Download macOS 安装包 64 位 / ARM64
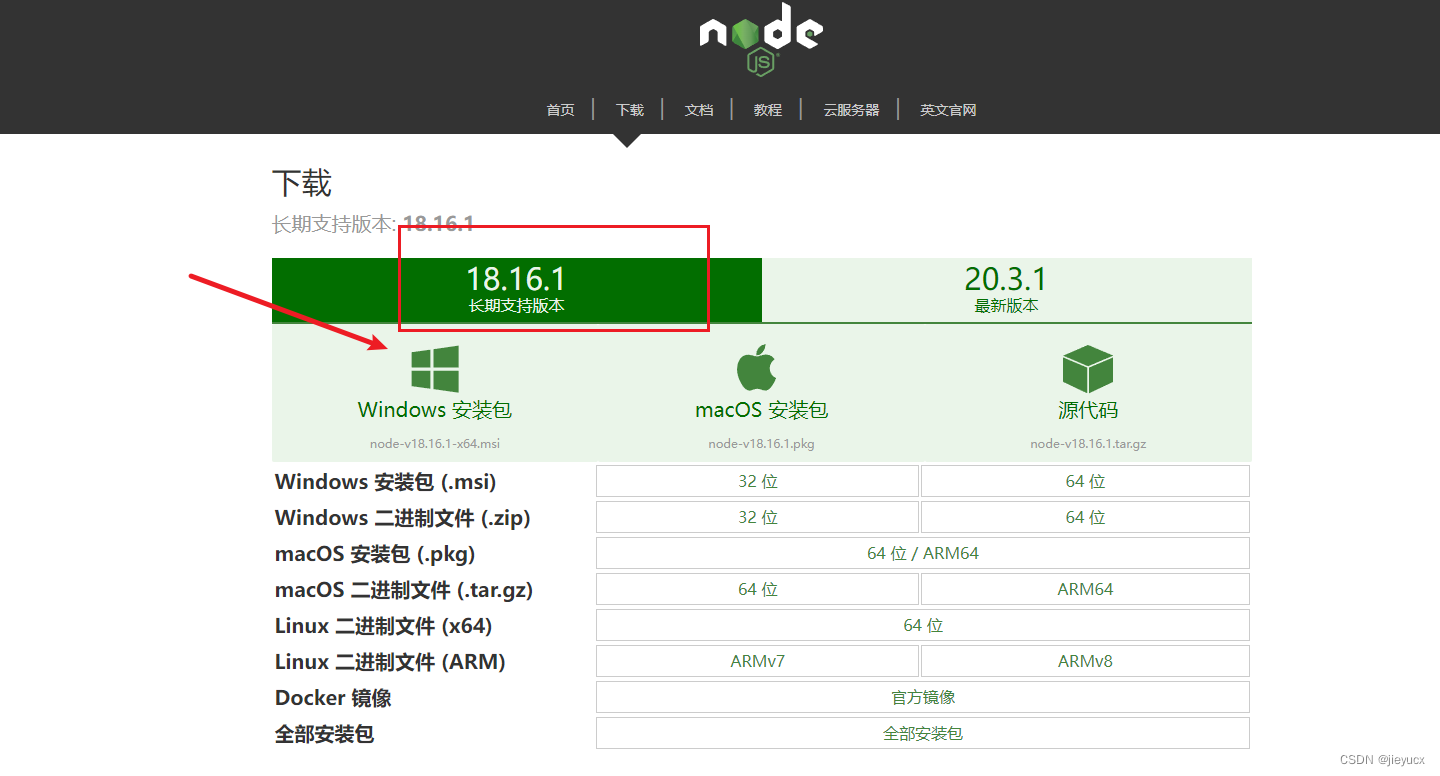 (923, 553)
